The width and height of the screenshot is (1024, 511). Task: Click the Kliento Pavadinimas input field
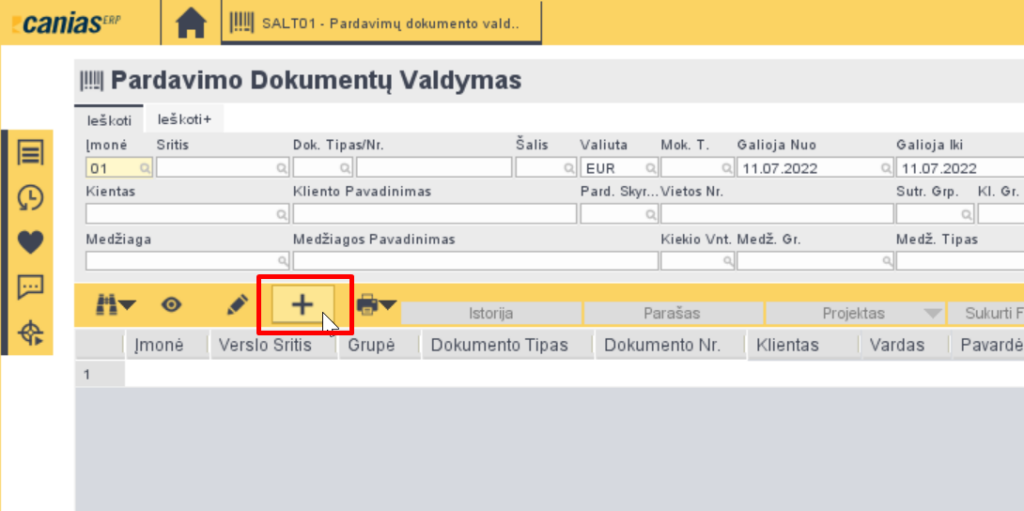coord(434,214)
